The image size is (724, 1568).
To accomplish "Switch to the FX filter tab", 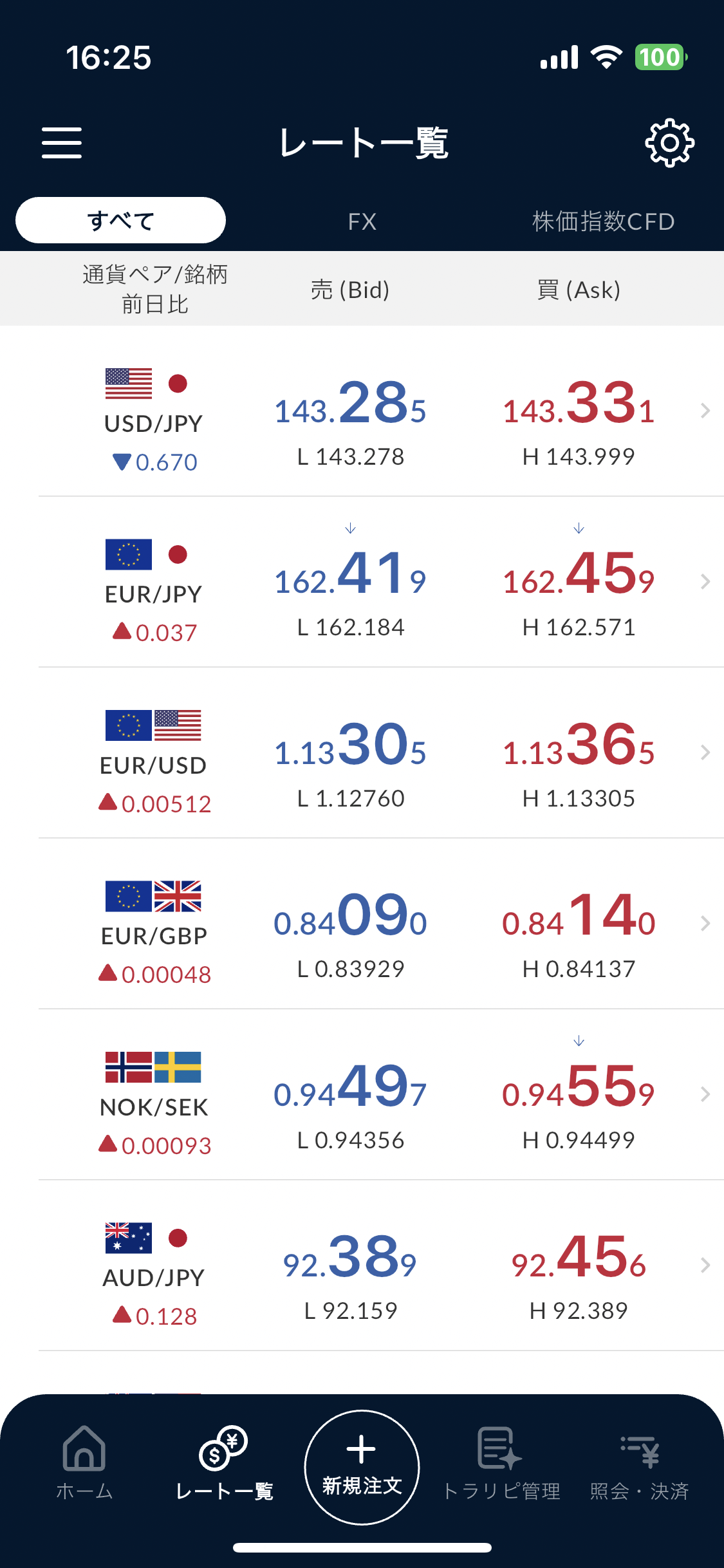I will point(362,221).
